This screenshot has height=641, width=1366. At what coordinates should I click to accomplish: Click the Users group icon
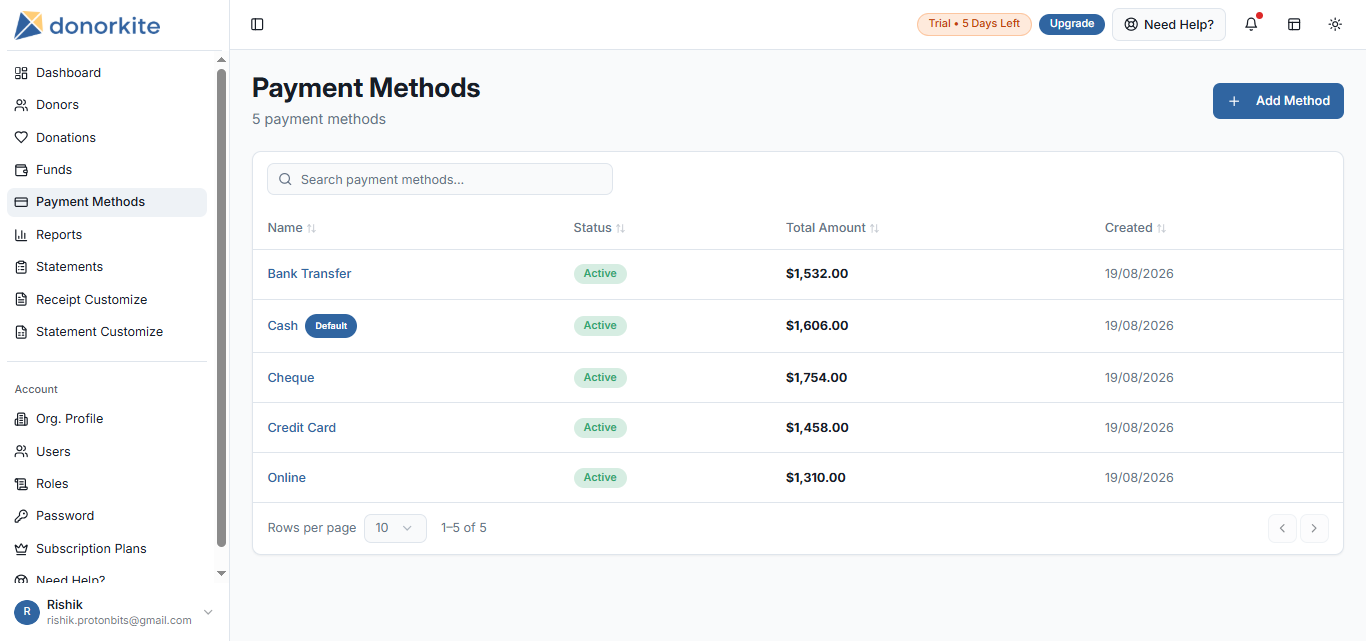click(x=21, y=452)
